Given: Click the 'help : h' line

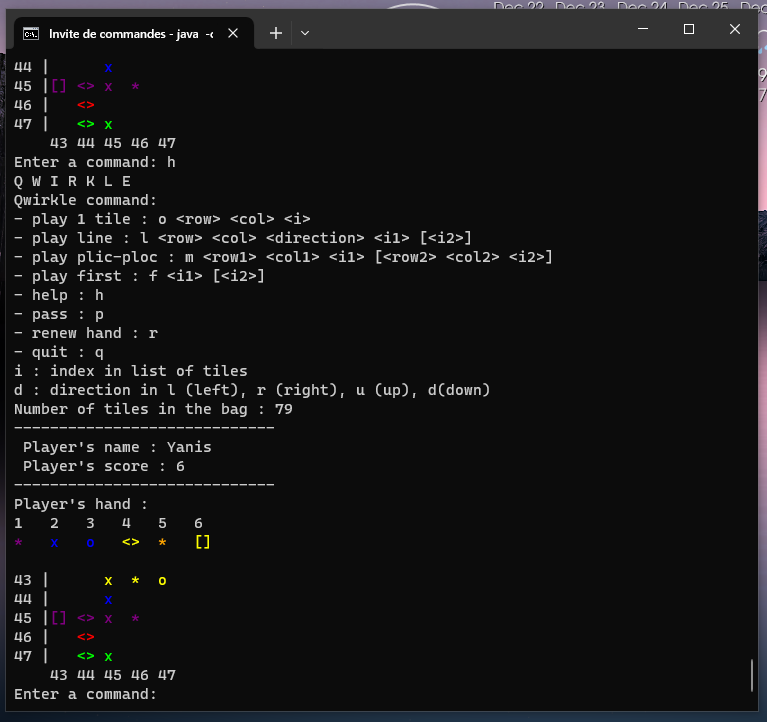Looking at the screenshot, I should pos(59,295).
